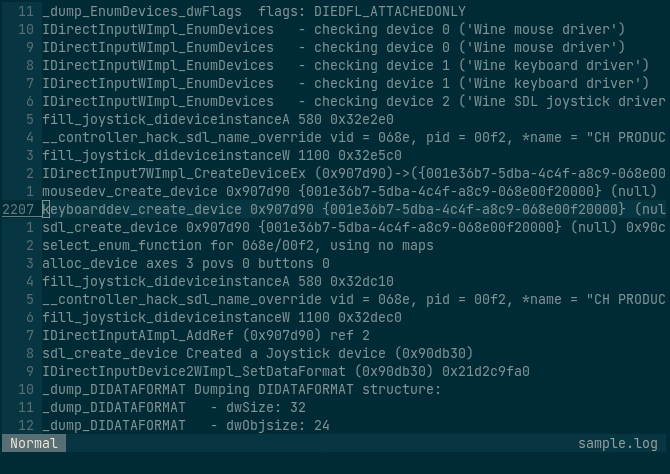670x474 pixels.
Task: Click the dwObjsize: 24 line
Action: pyautogui.click(x=186, y=425)
